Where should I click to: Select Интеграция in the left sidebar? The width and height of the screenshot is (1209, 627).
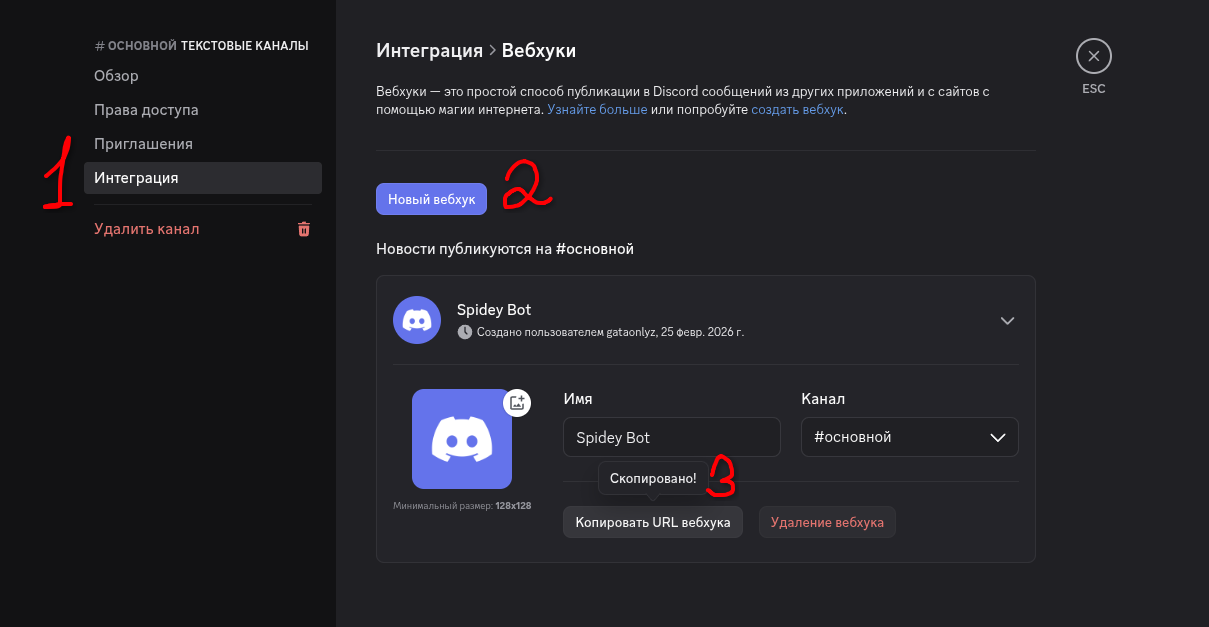tap(136, 178)
